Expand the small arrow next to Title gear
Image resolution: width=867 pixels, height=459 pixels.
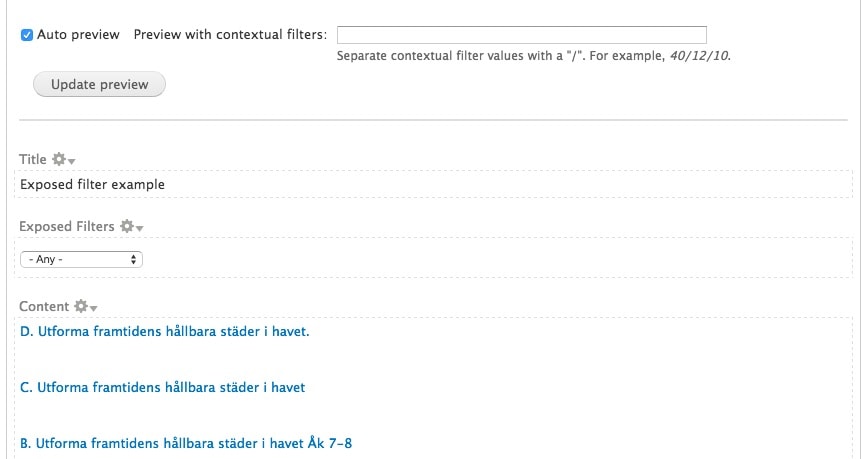point(71,161)
